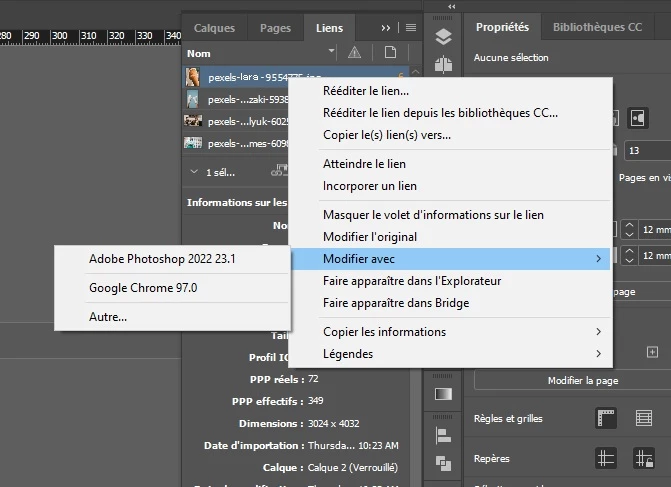Choose Faire apparaître dans l'Explorateur
Viewport: 671px width, 487px height.
coord(451,281)
